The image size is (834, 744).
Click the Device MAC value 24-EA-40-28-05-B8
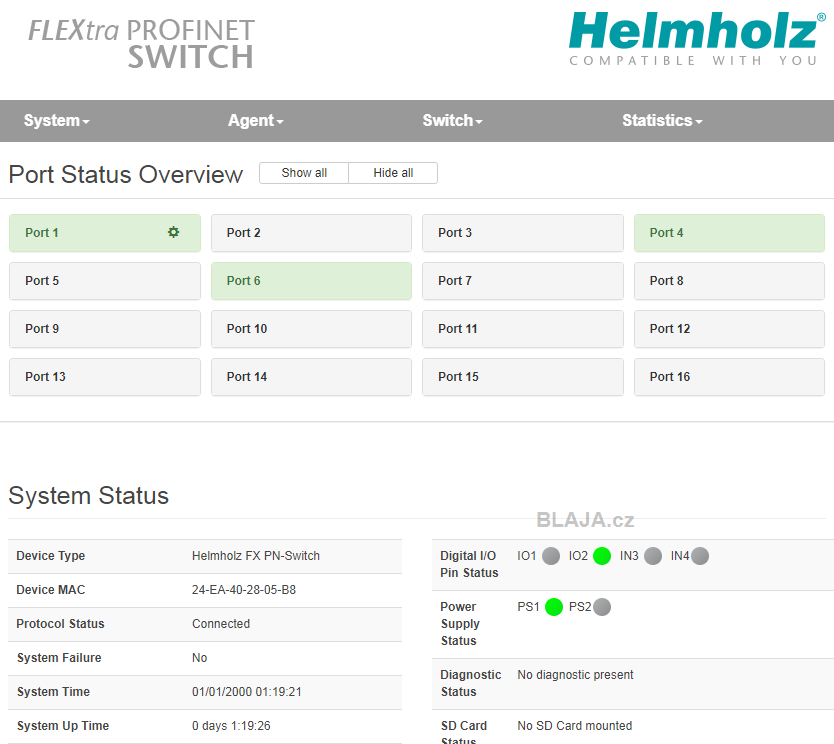[x=244, y=590]
